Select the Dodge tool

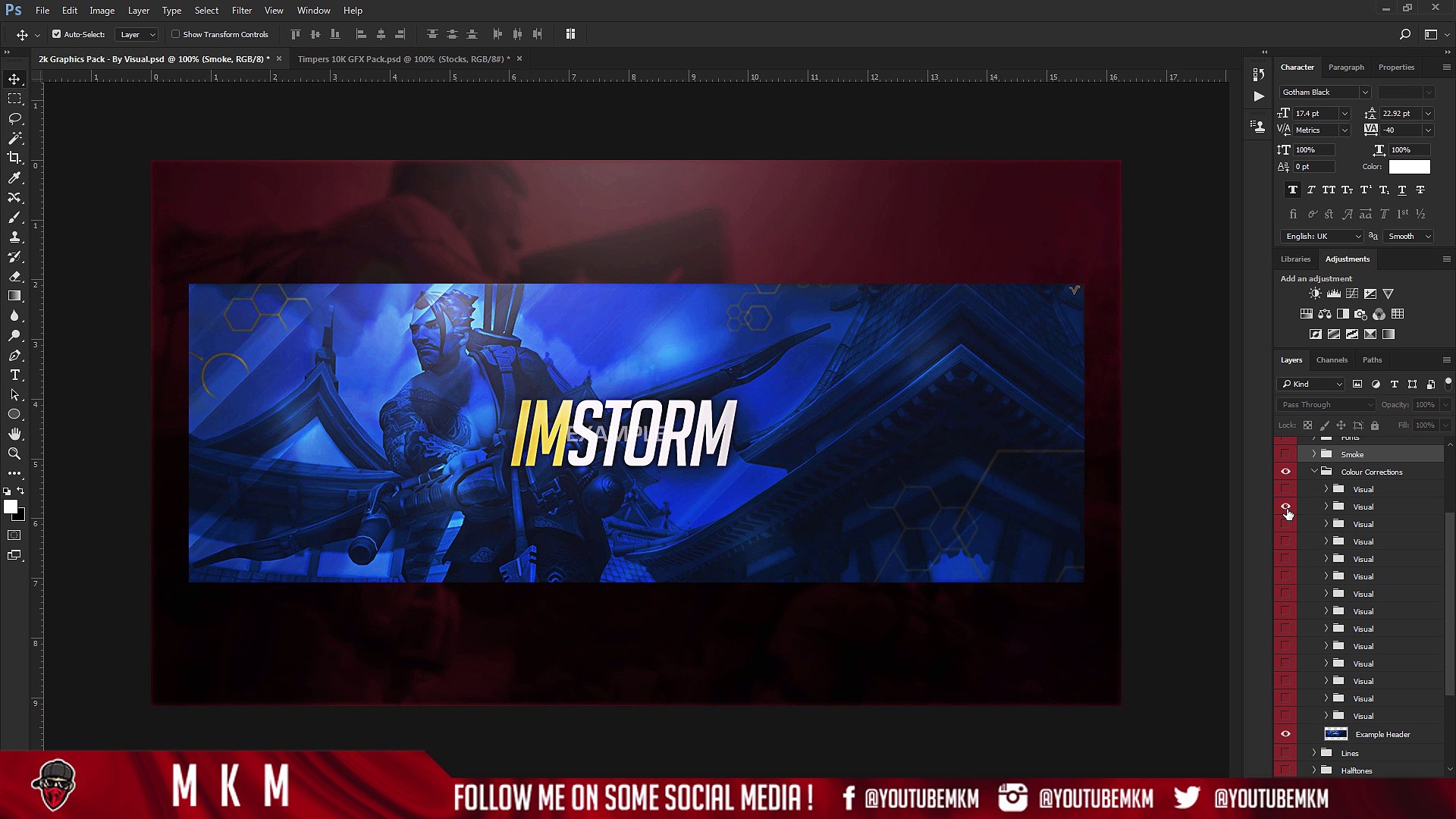tap(14, 335)
